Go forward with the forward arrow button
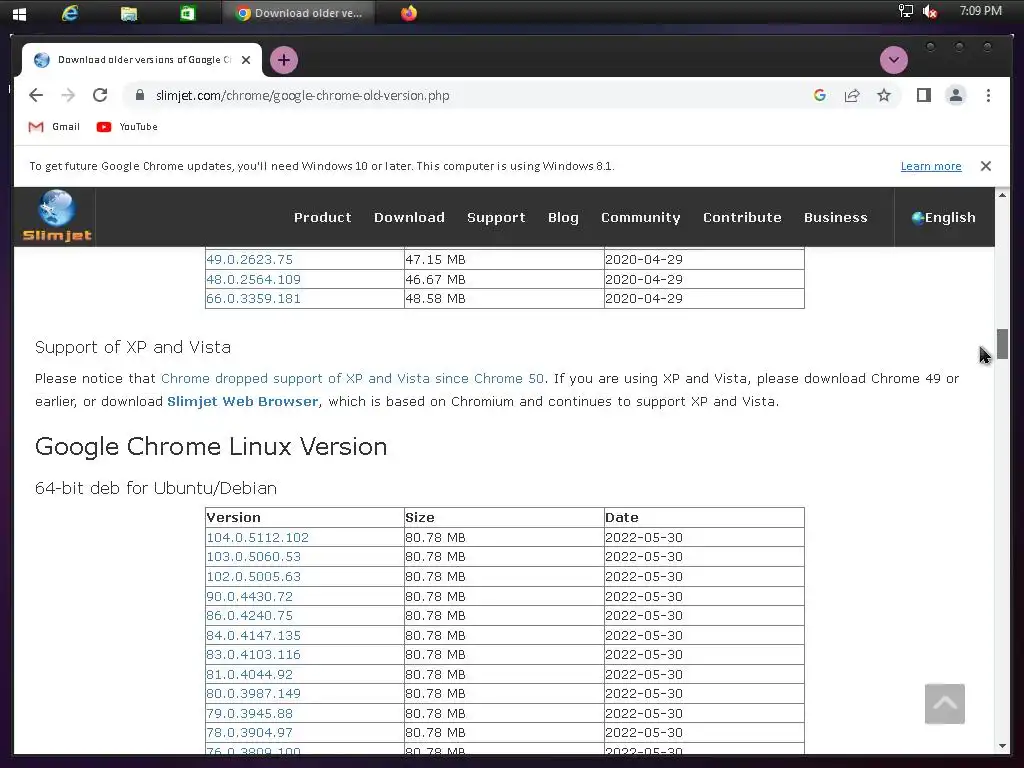Screen dimensions: 1024x768 pos(68,95)
